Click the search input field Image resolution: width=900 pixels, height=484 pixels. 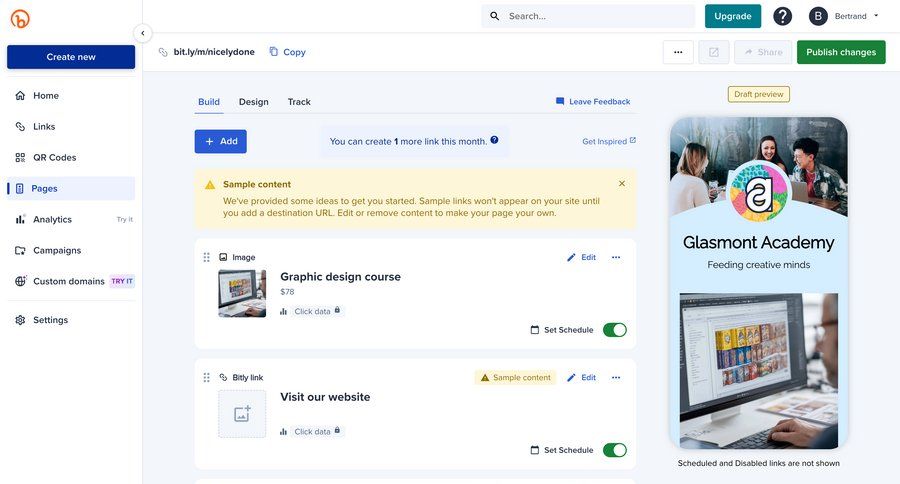597,16
